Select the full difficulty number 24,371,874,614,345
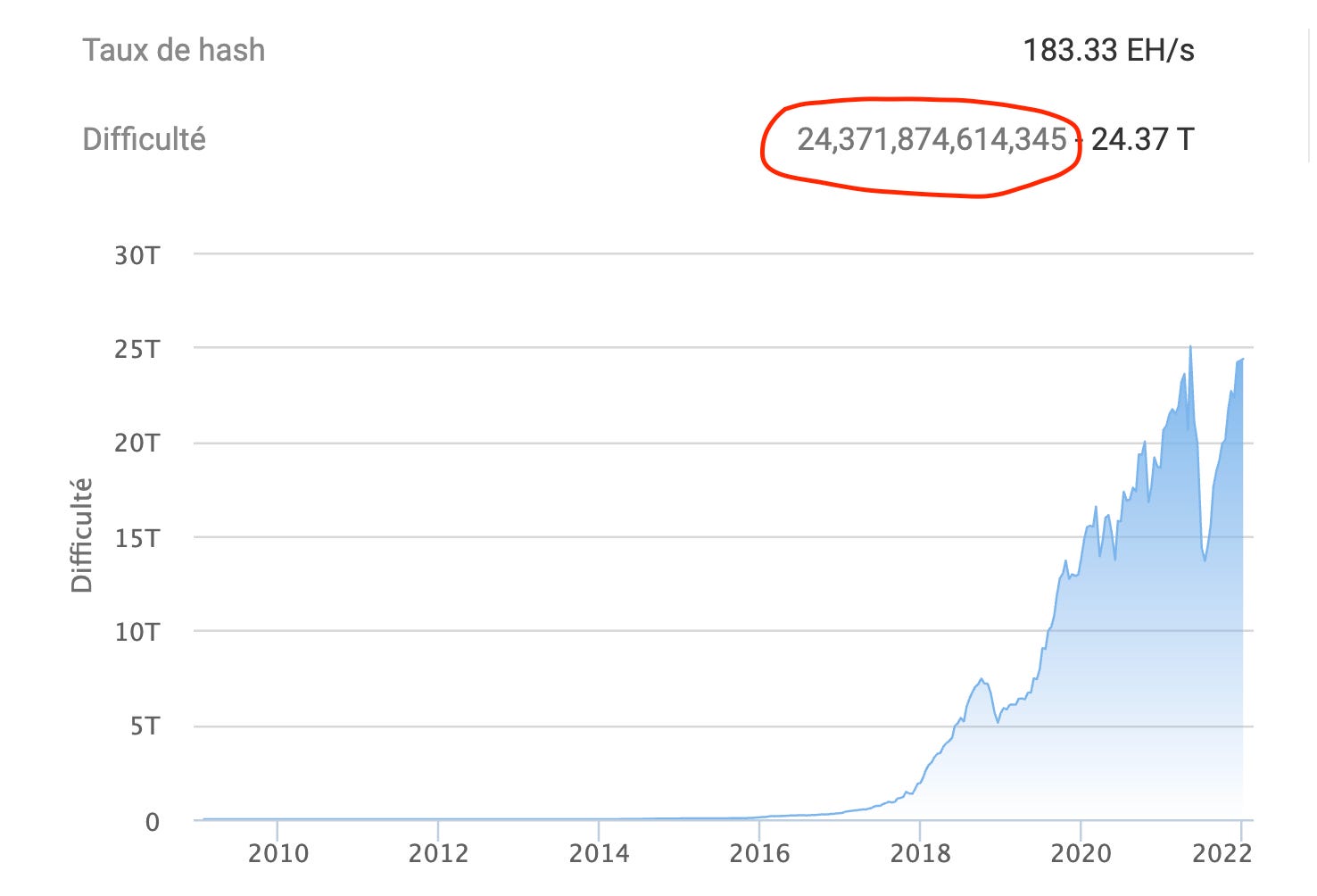Screen dimensions: 1317x896 click(x=932, y=139)
